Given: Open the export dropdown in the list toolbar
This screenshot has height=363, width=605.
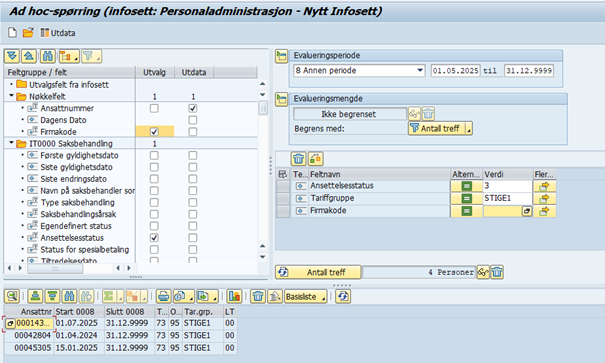Looking at the screenshot, I should [x=207, y=296].
